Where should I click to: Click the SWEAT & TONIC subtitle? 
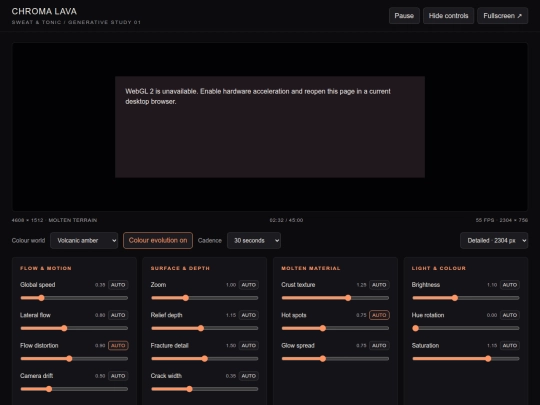pyautogui.click(x=76, y=22)
